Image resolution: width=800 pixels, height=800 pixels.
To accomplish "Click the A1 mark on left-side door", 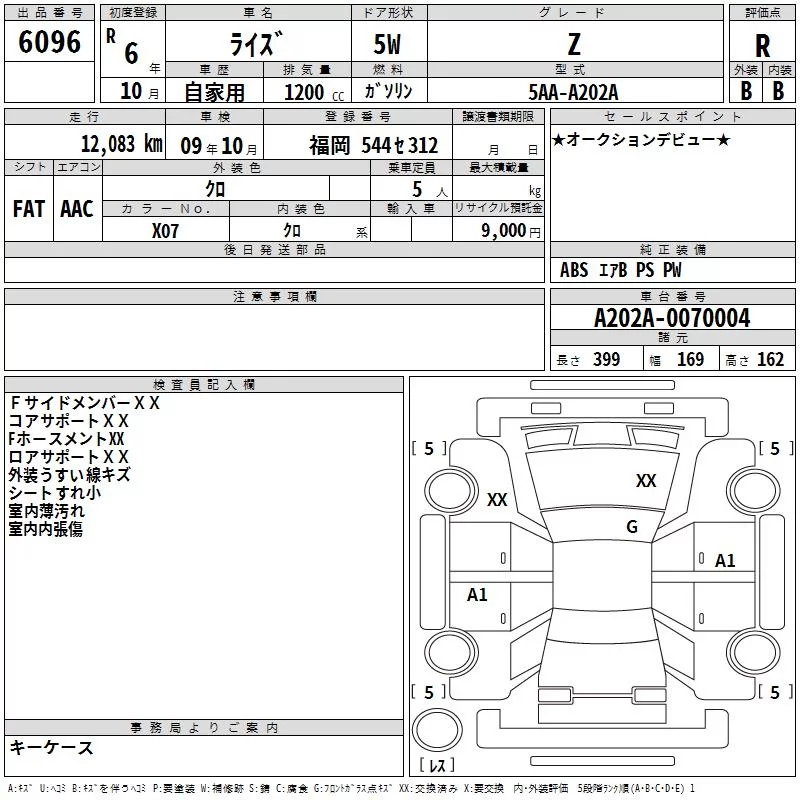I will click(x=478, y=595).
